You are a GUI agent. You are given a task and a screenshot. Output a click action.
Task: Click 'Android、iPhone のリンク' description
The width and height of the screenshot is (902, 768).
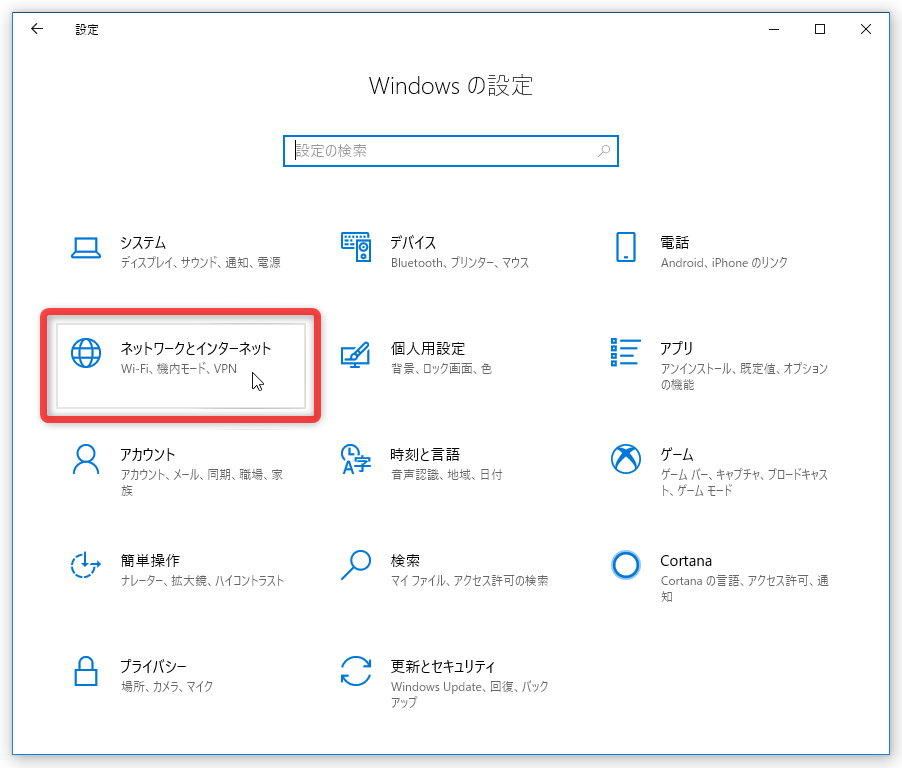[x=724, y=262]
